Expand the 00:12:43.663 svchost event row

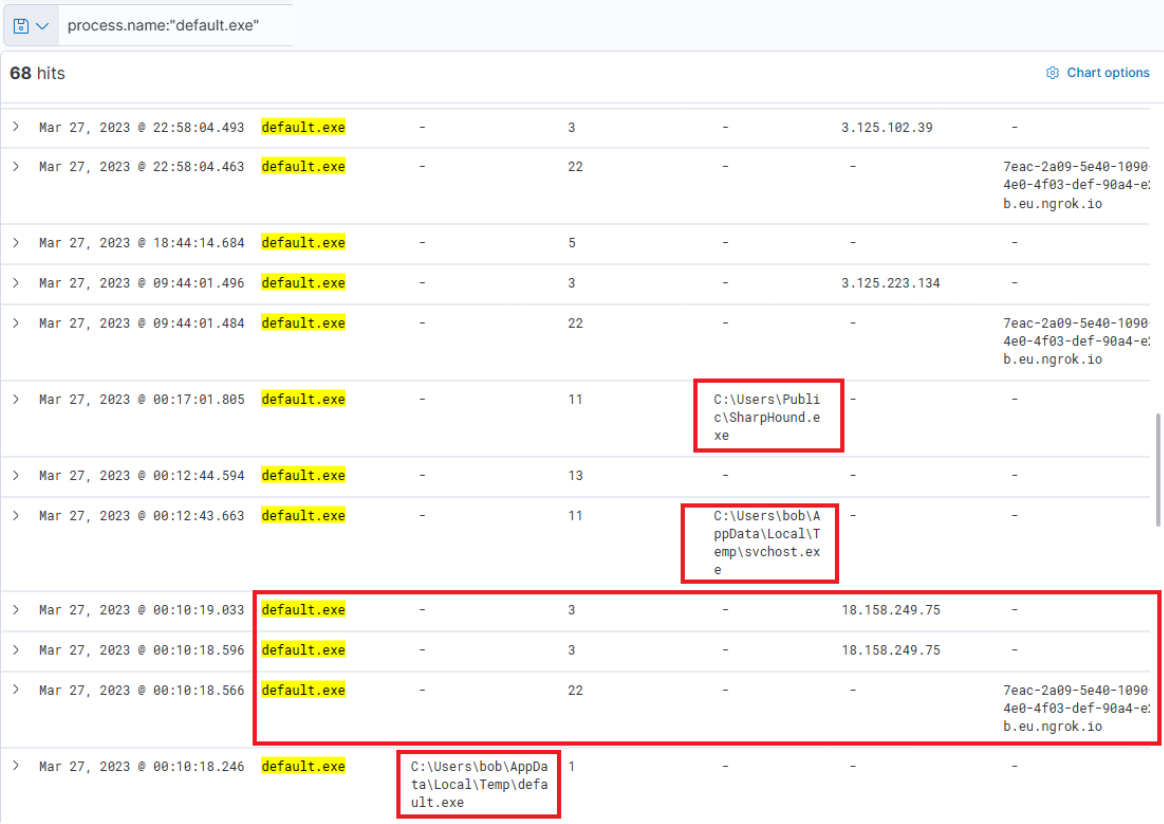pos(15,515)
